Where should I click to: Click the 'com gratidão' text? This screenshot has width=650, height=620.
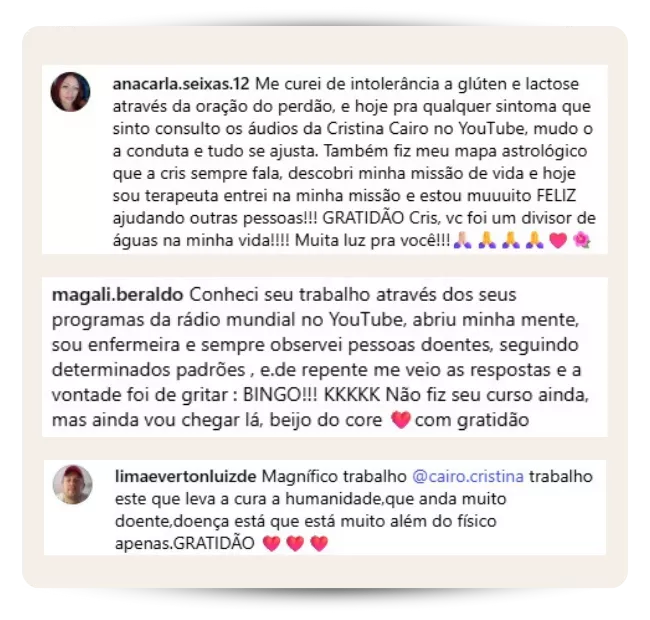click(472, 420)
